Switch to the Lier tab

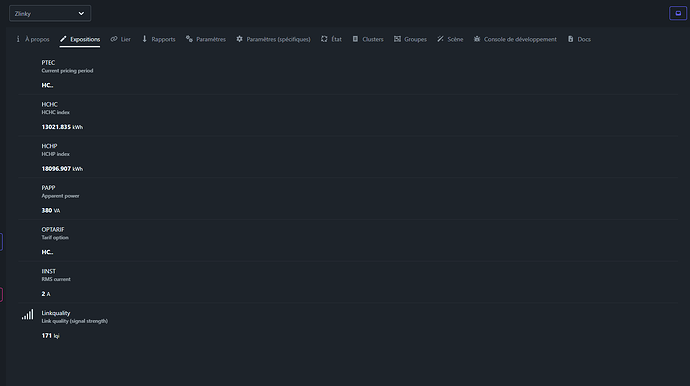point(121,39)
